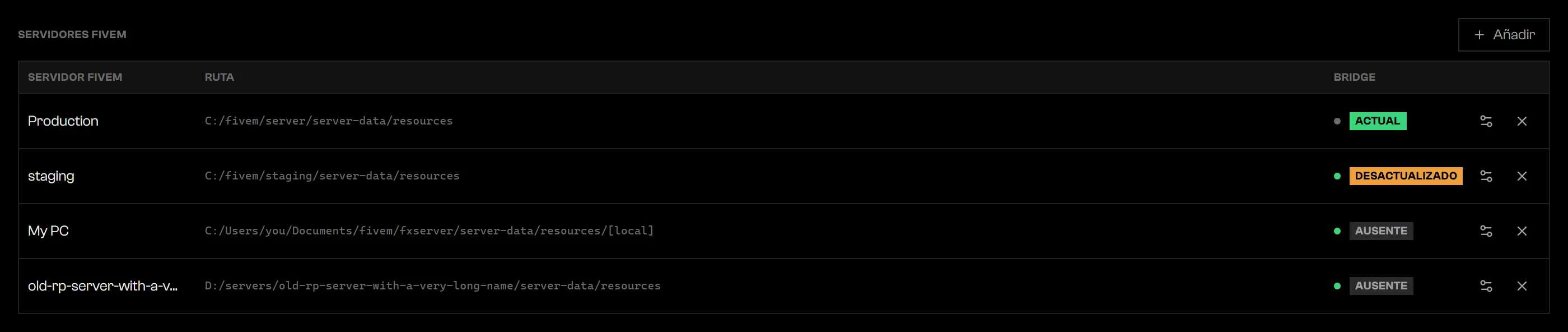This screenshot has height=332, width=1568.
Task: Open settings sliders icon for staging server
Action: click(x=1486, y=176)
